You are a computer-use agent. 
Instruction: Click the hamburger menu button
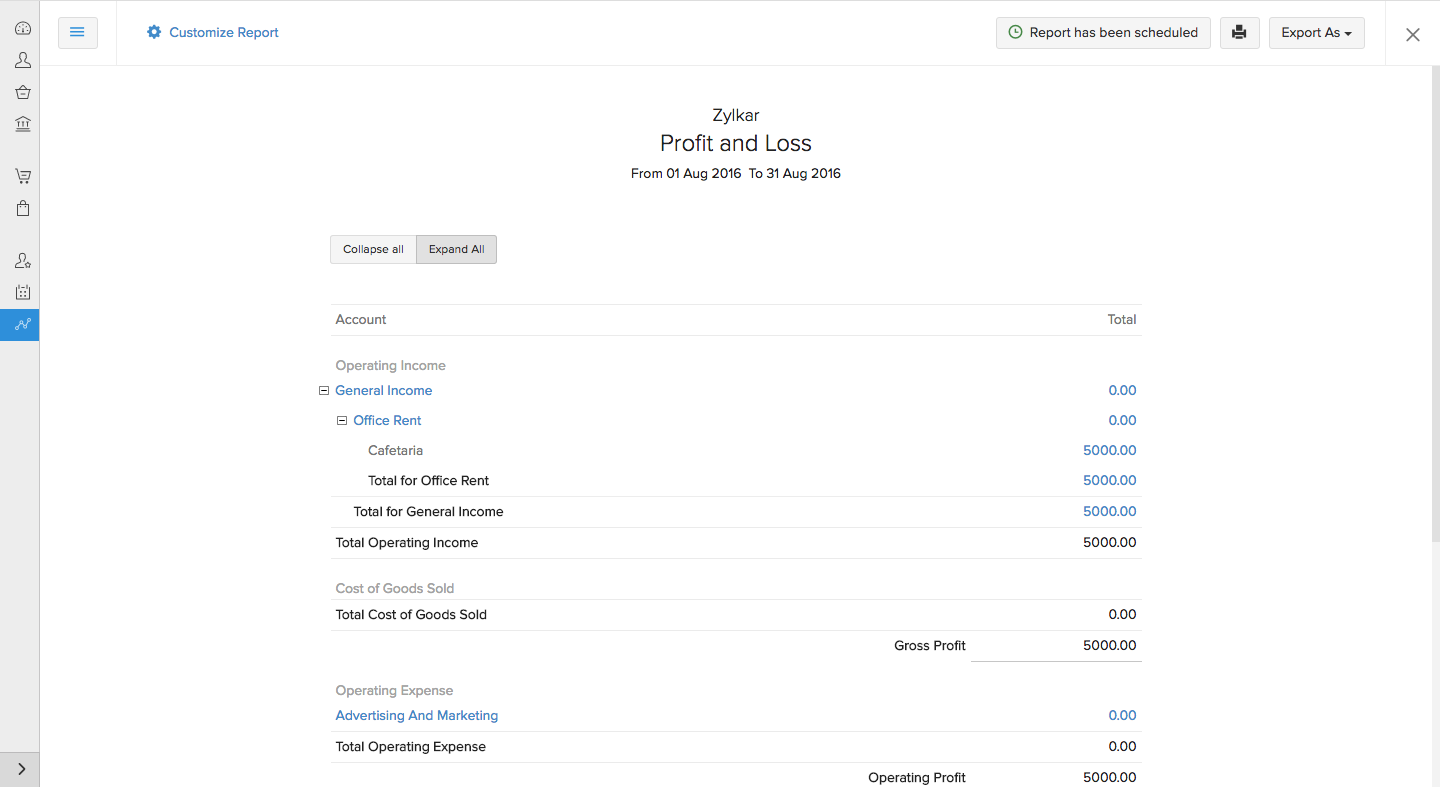[x=77, y=33]
